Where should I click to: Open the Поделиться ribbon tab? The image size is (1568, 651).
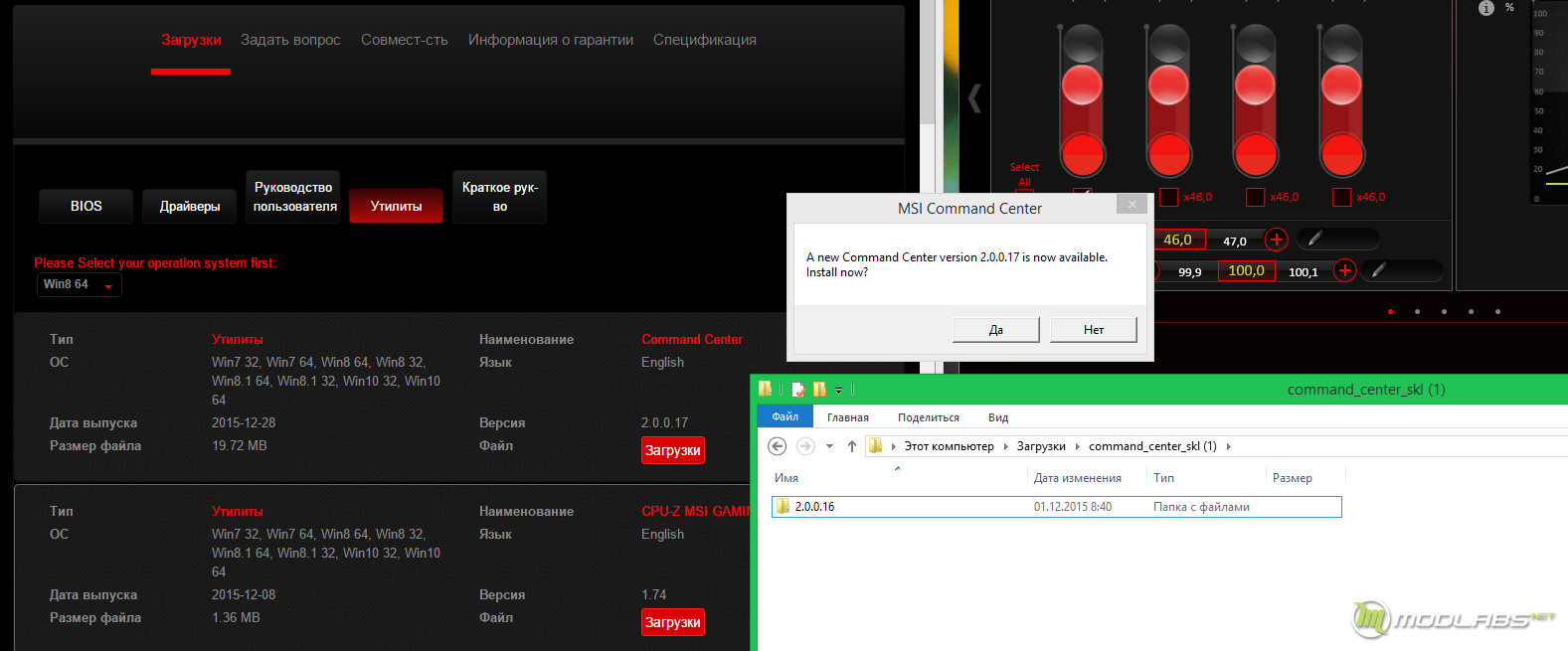(x=929, y=417)
